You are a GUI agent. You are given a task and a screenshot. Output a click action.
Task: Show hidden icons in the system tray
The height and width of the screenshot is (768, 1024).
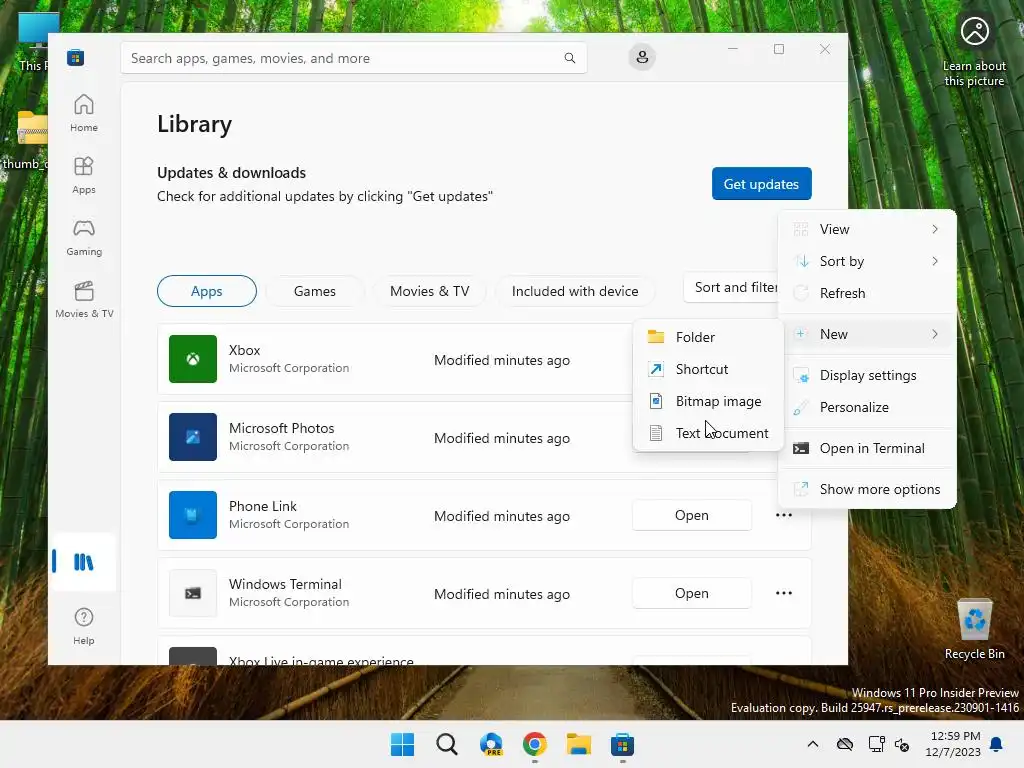812,744
